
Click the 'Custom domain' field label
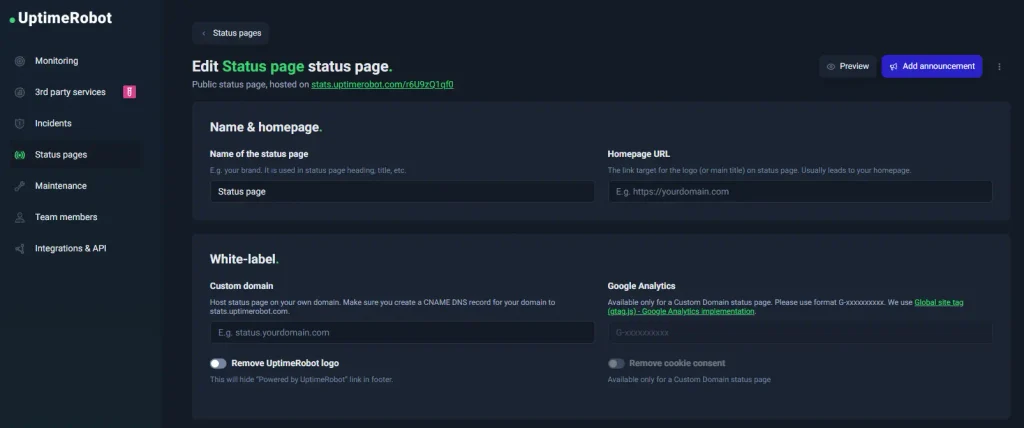click(242, 286)
